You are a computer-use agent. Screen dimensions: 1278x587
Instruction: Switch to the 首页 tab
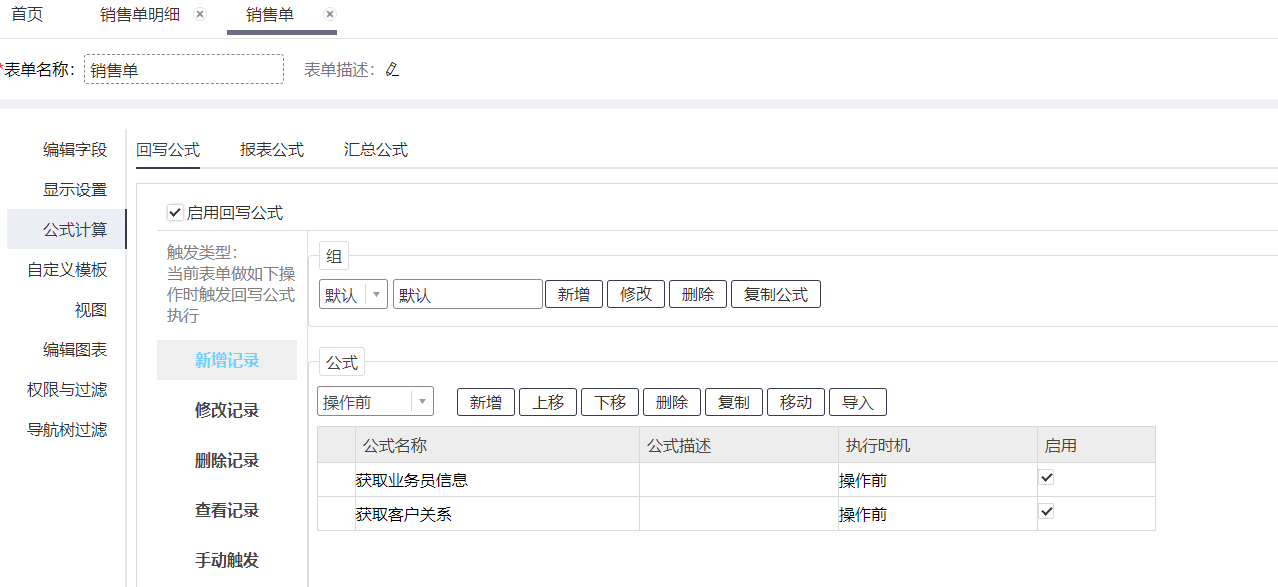27,15
